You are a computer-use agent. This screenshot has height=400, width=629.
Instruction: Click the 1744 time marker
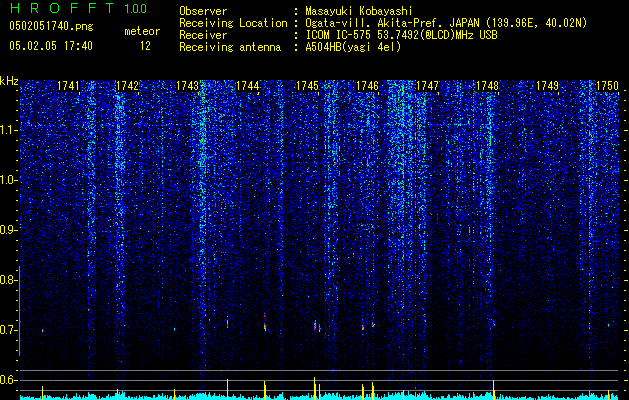click(x=248, y=85)
